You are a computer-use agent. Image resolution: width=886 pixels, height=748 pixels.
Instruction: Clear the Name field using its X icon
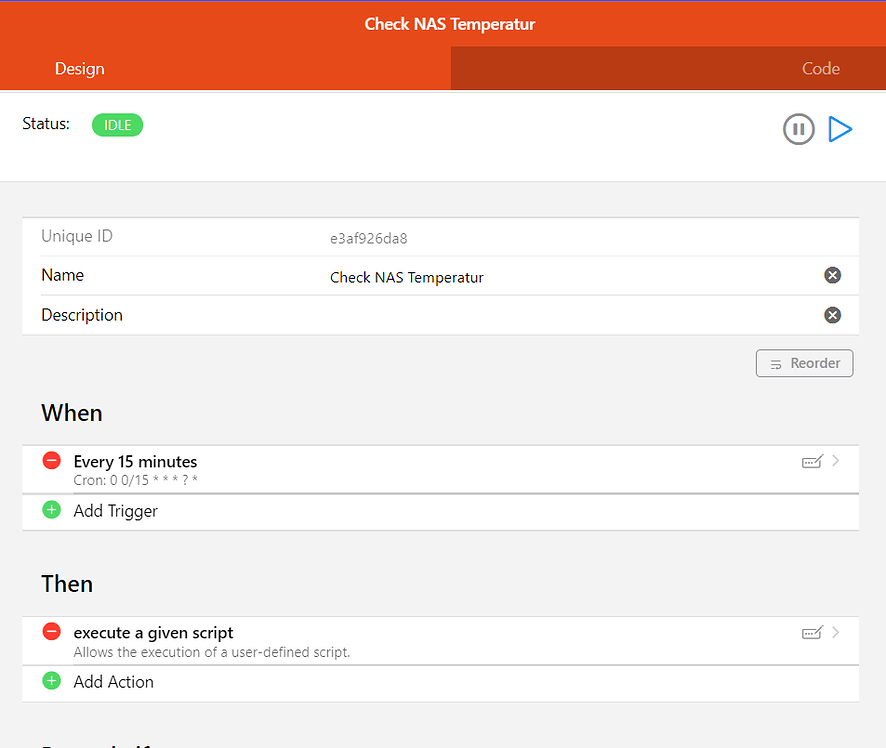pos(832,275)
